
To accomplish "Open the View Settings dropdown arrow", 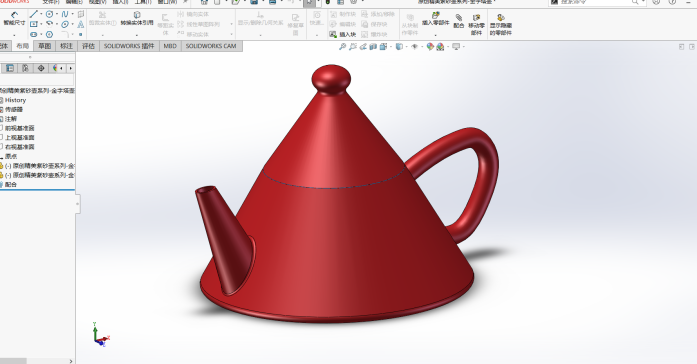I will tap(463, 47).
